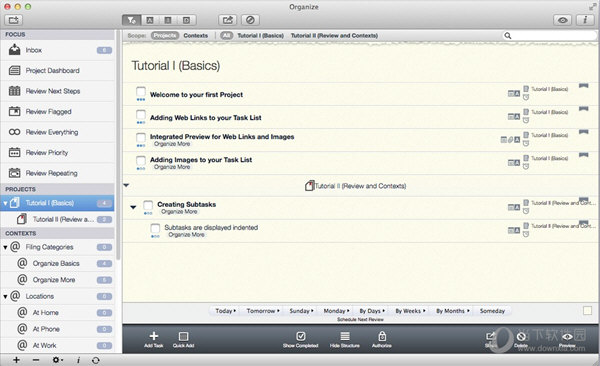Check off Integrated Preview for Web Links and Images
Image resolution: width=600 pixels, height=366 pixels.
click(141, 137)
